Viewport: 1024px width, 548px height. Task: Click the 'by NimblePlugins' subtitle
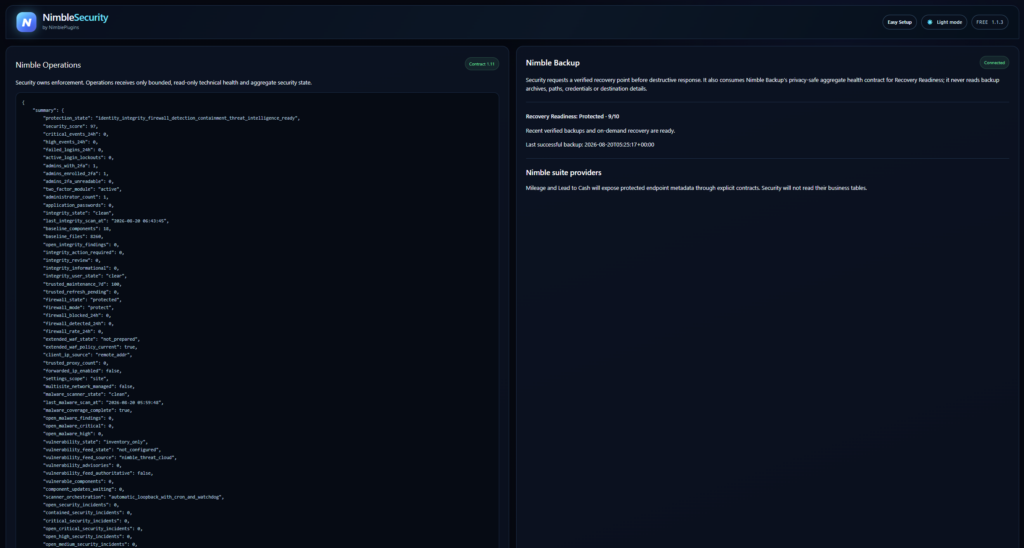[61, 27]
